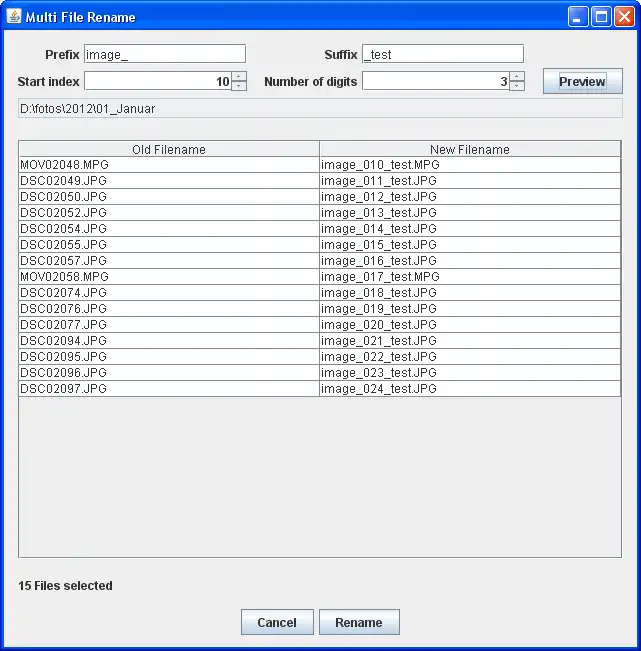Click the image_021_test.JPG cell
Image resolution: width=641 pixels, height=651 pixels.
[470, 340]
